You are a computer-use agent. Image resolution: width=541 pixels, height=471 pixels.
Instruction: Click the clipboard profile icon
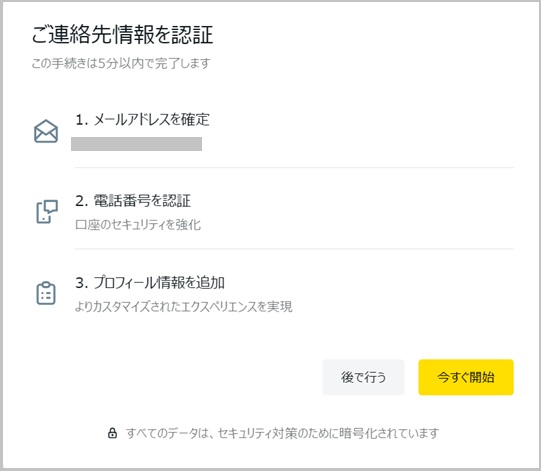tap(46, 293)
